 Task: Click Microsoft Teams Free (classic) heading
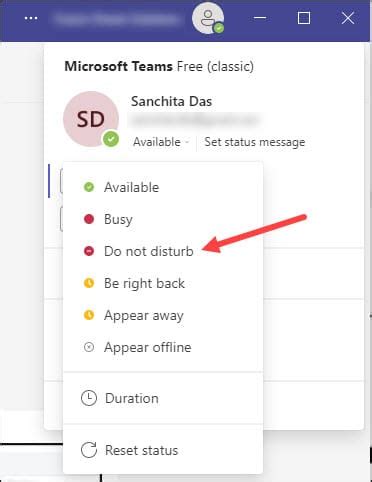coord(159,66)
